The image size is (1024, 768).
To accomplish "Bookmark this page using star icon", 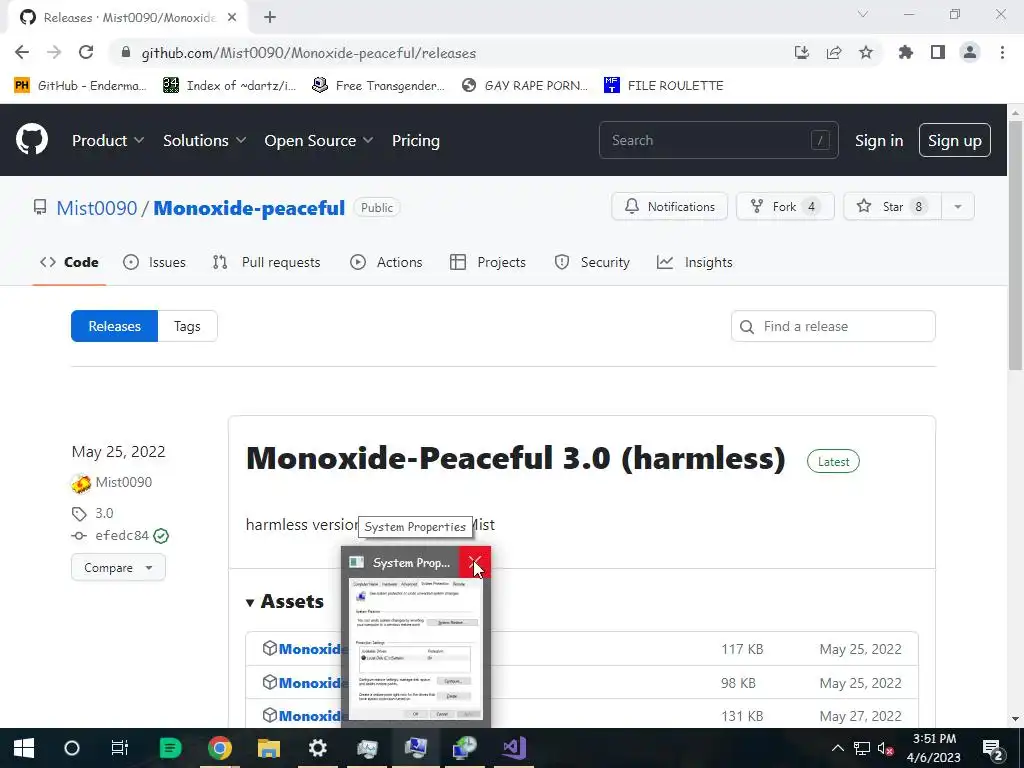I will pos(866,52).
